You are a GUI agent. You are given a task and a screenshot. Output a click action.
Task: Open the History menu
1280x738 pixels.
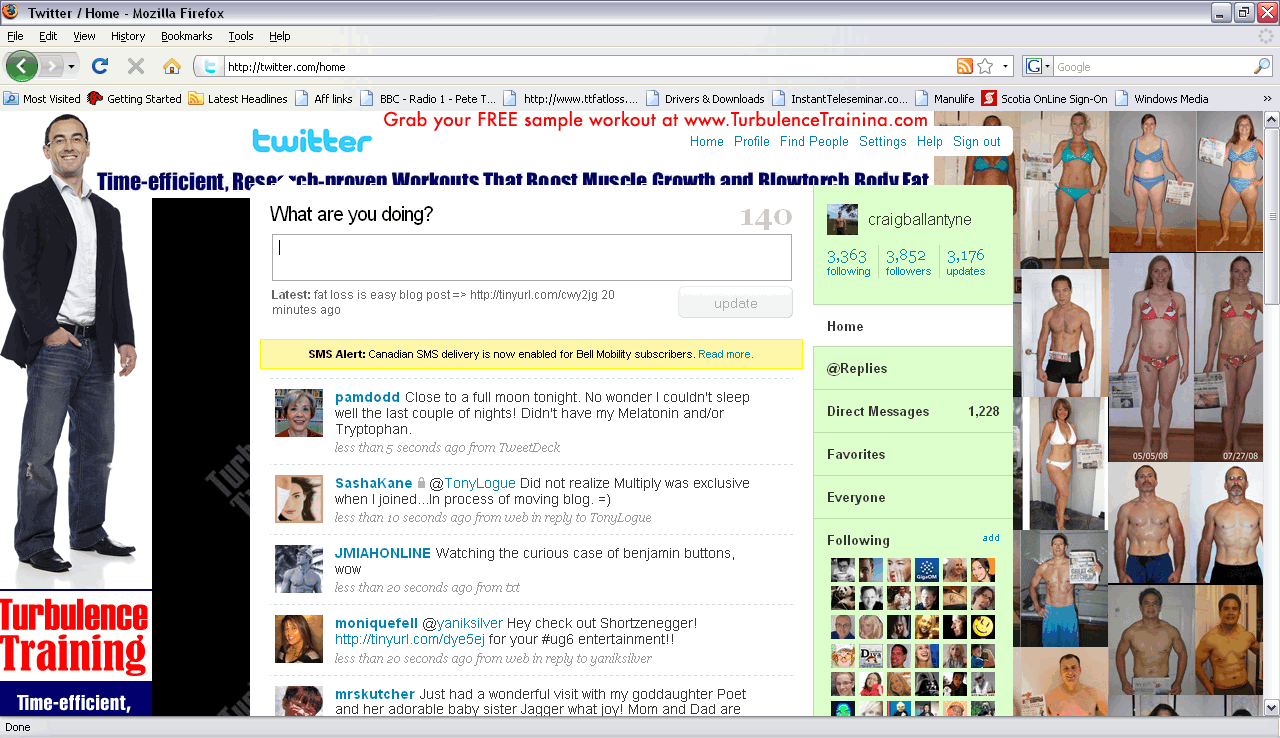click(x=128, y=36)
